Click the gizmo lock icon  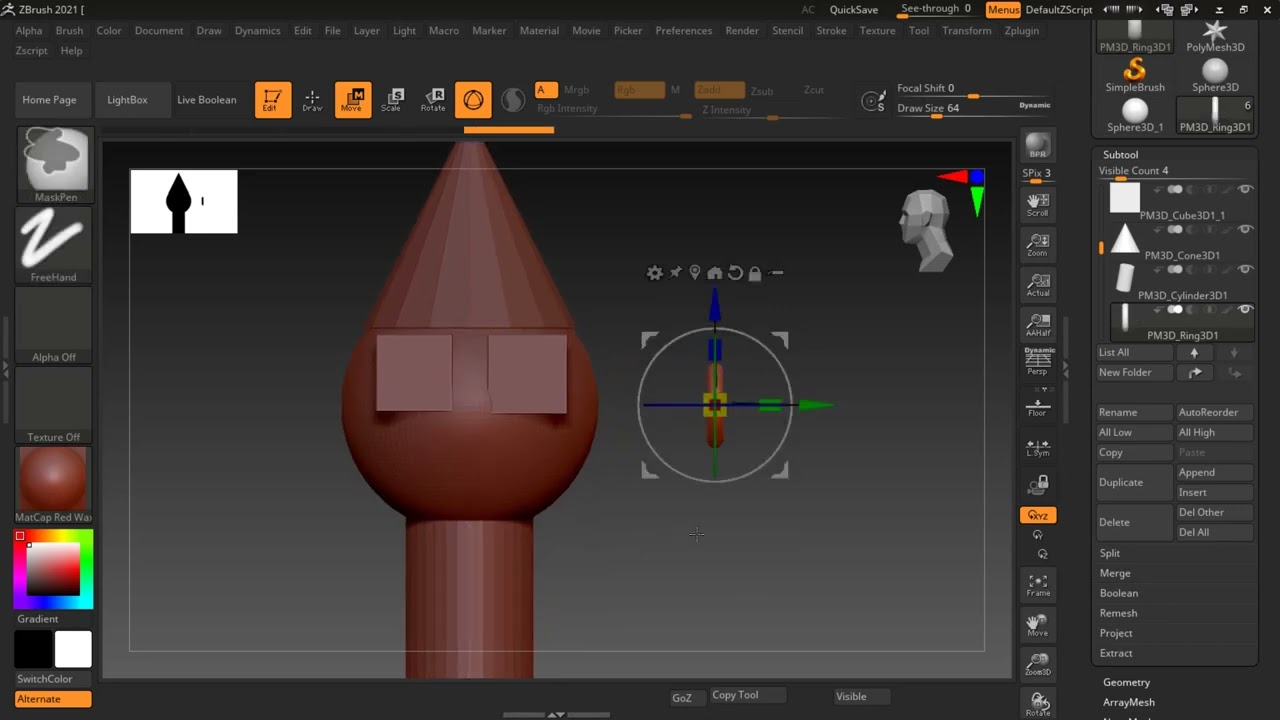coord(755,273)
